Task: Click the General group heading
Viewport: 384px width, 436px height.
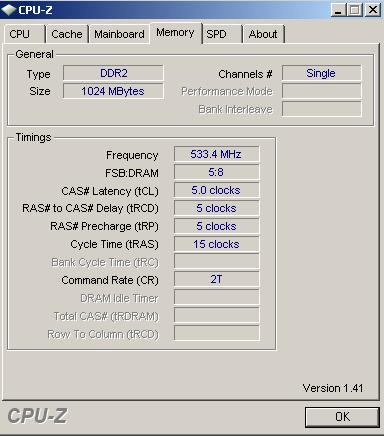Action: pos(34,54)
